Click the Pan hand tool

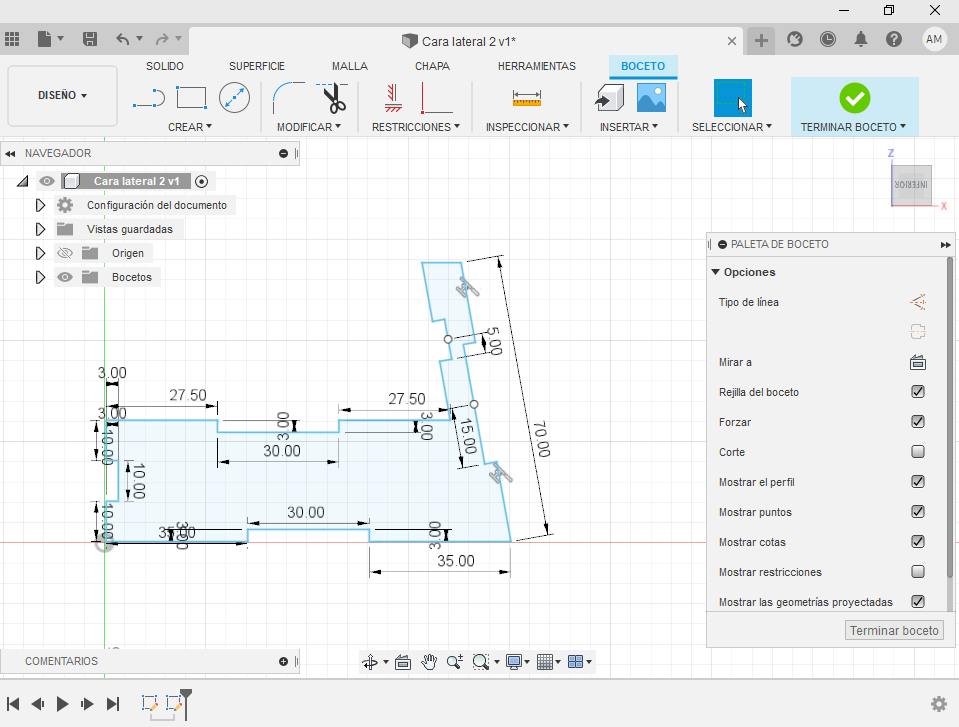[429, 662]
